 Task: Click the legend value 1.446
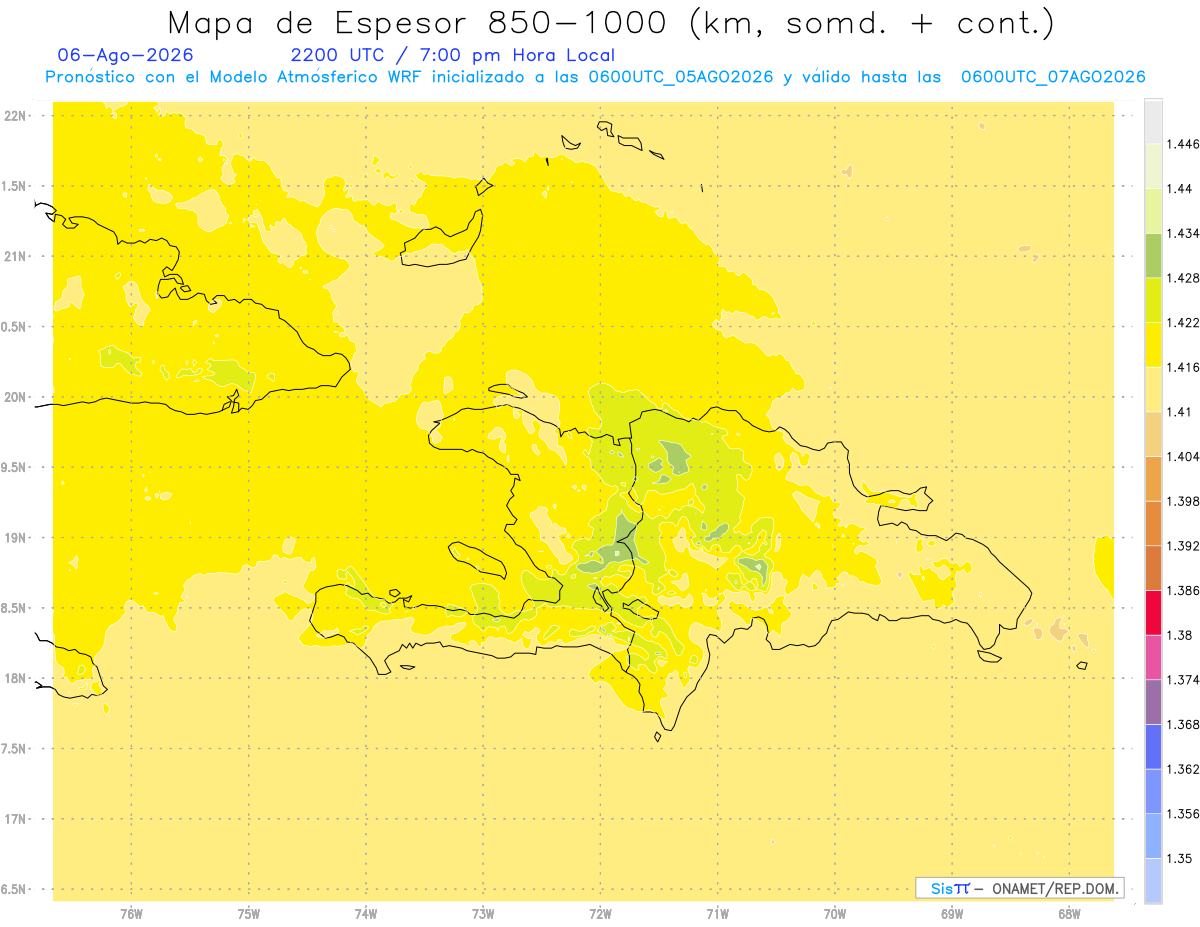[x=1183, y=145]
